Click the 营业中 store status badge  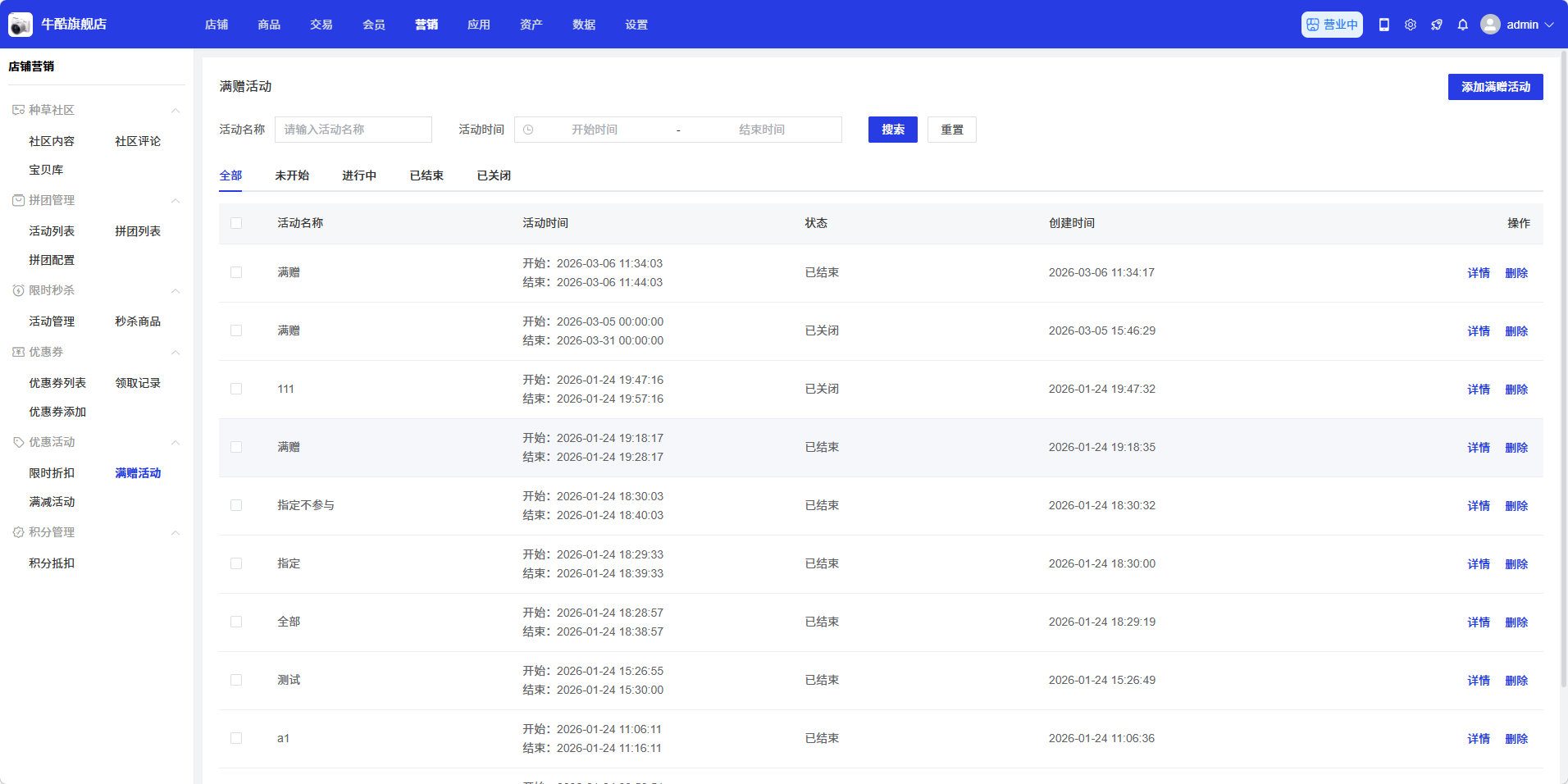[x=1332, y=25]
